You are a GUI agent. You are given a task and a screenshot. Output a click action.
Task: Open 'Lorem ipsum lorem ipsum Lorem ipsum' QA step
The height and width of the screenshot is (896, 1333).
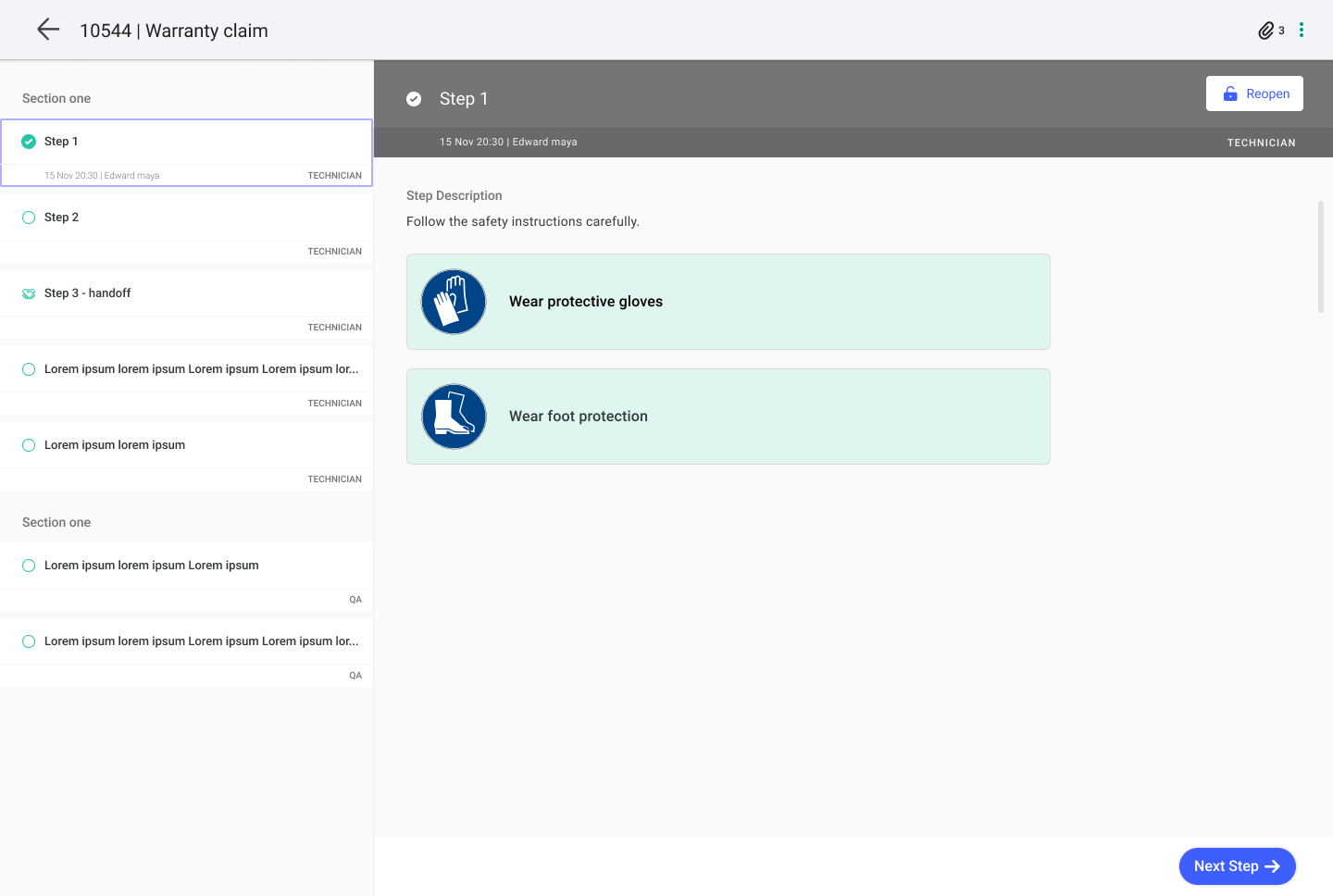coord(187,577)
